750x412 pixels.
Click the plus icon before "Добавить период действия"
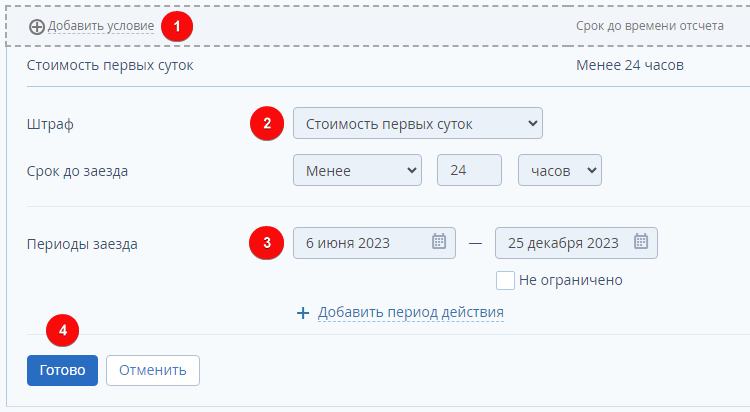click(x=304, y=313)
